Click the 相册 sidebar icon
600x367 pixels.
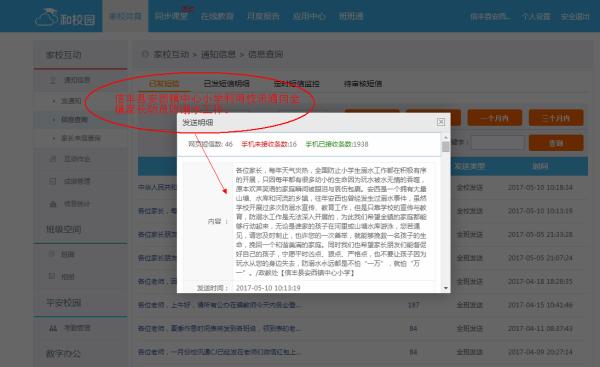52,276
